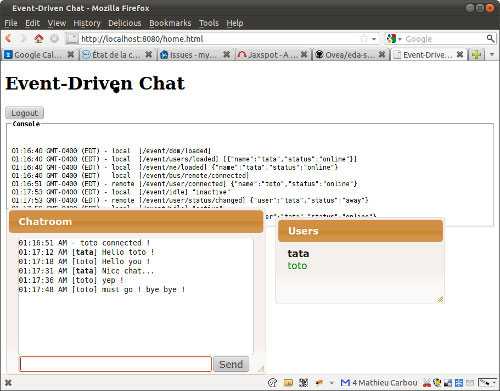Viewport: 500px width, 391px height.
Task: Go to the Firefox Home page icon
Action: click(39, 39)
